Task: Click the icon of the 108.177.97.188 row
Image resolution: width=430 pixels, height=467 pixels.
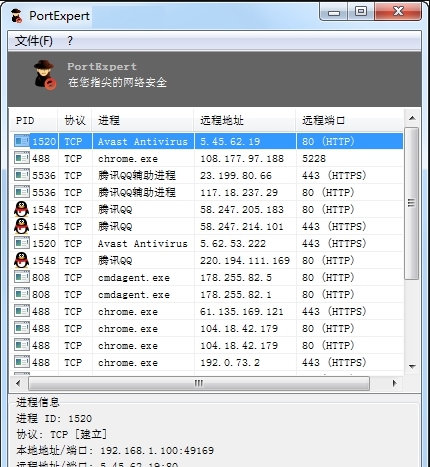Action: [x=22, y=158]
